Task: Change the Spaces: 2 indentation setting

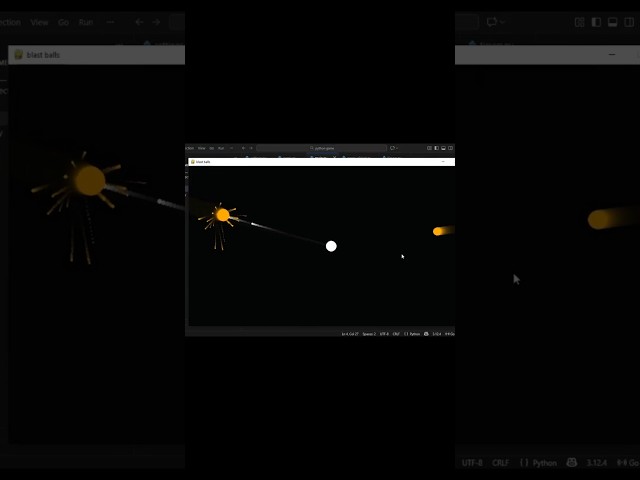Action: (x=369, y=334)
